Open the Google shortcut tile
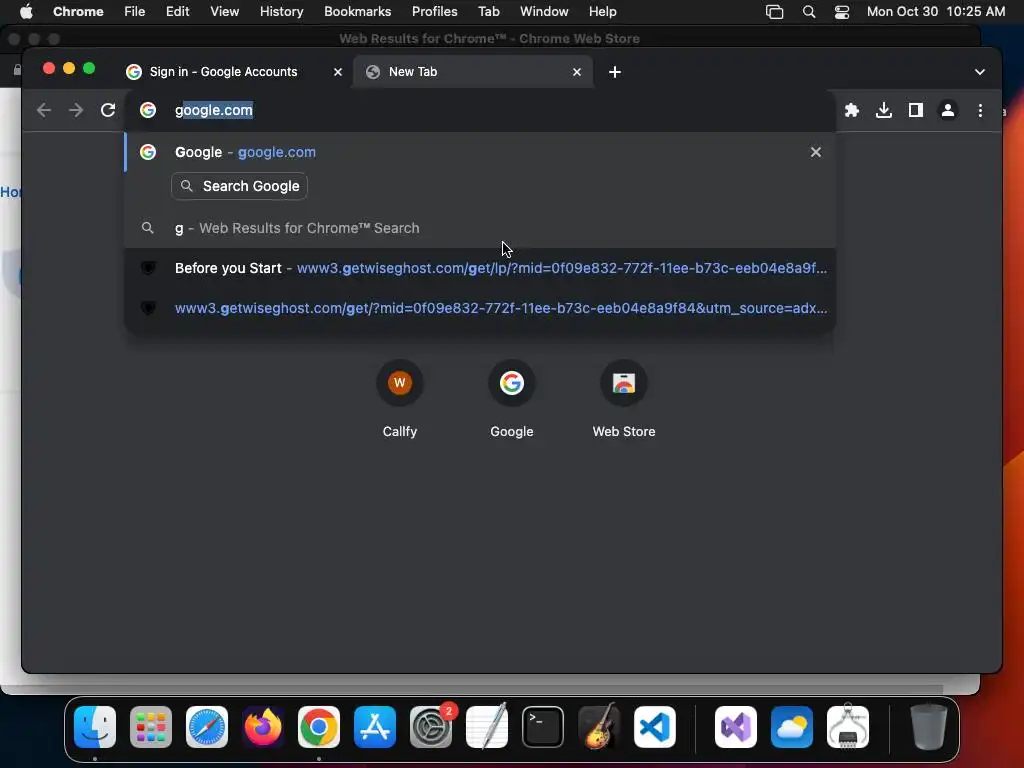 coord(512,400)
